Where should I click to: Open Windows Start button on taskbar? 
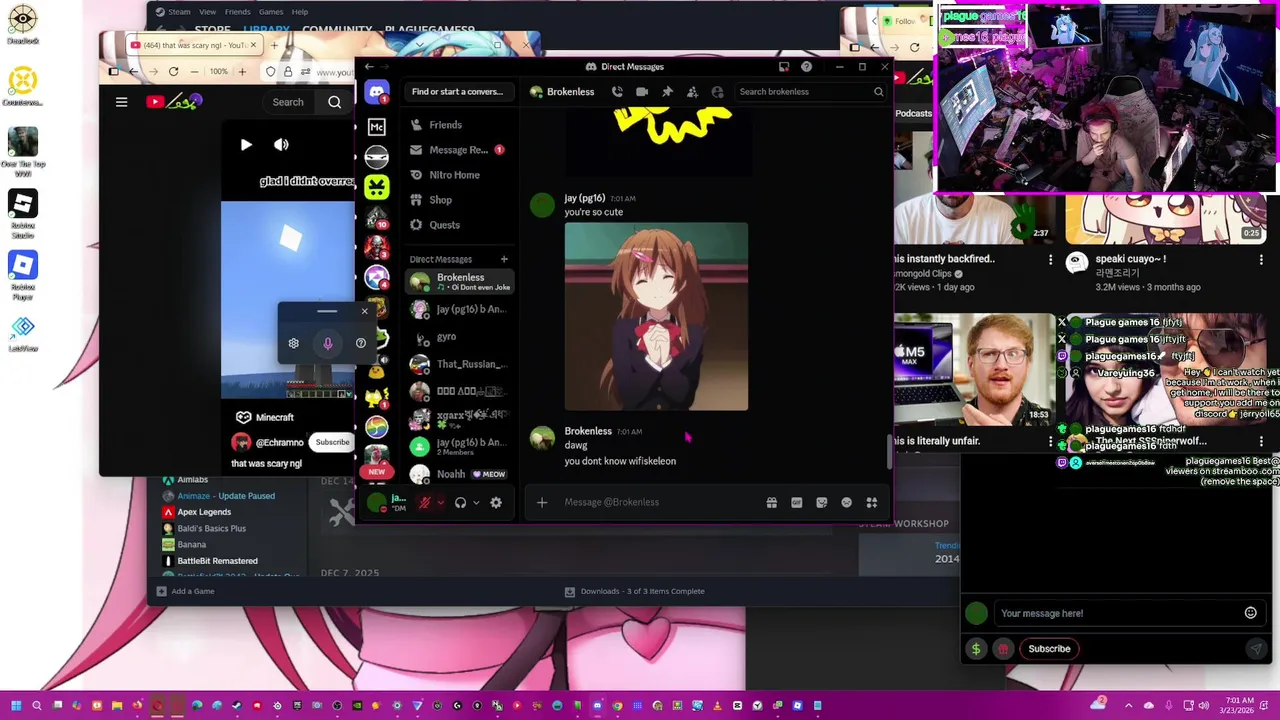(15, 705)
